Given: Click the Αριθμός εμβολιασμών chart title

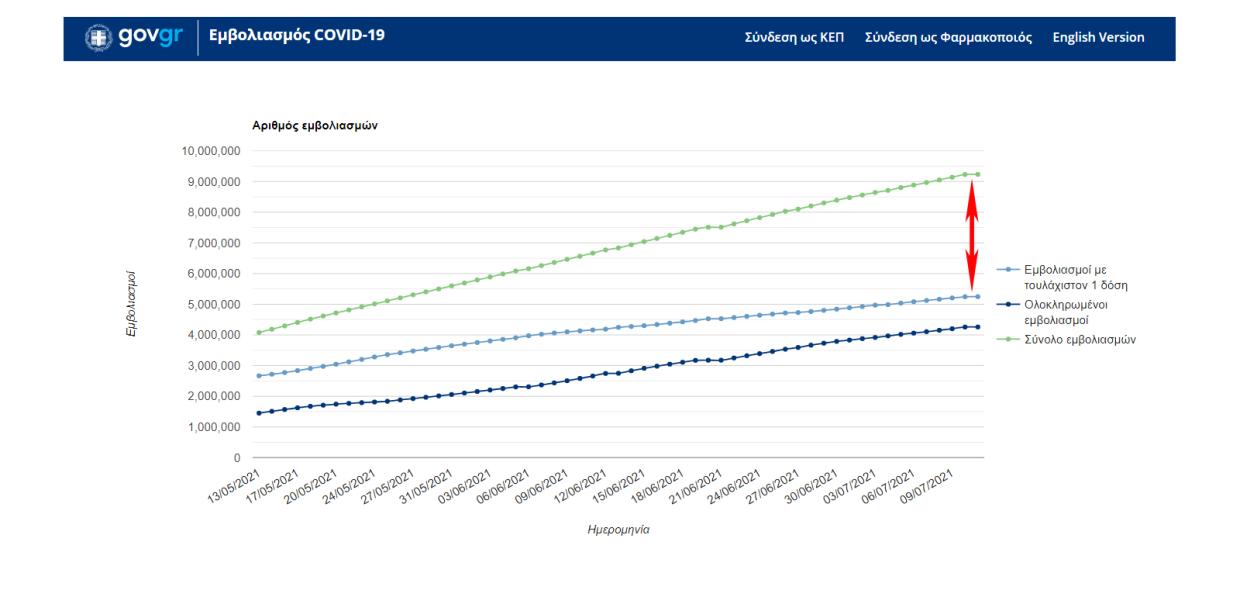Looking at the screenshot, I should coord(314,126).
